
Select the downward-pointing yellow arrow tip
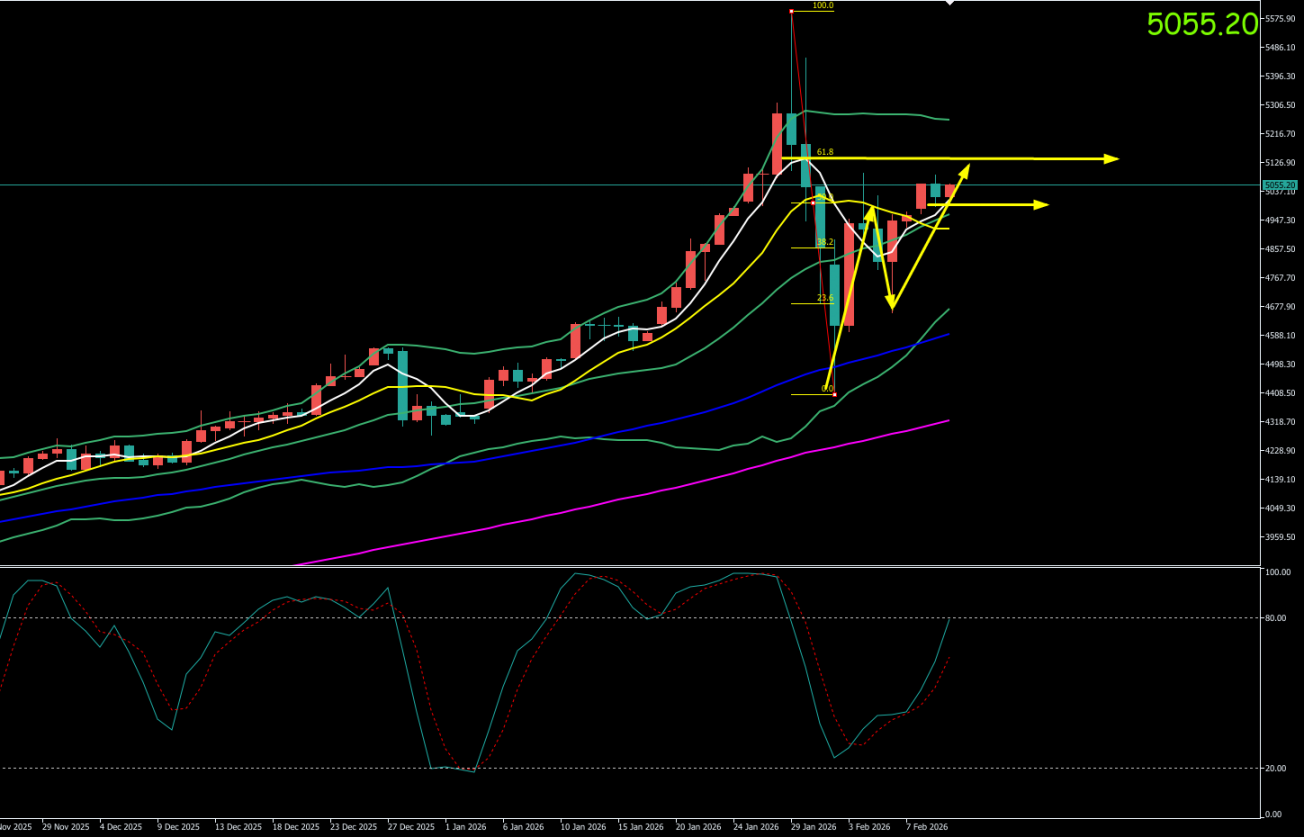click(890, 305)
